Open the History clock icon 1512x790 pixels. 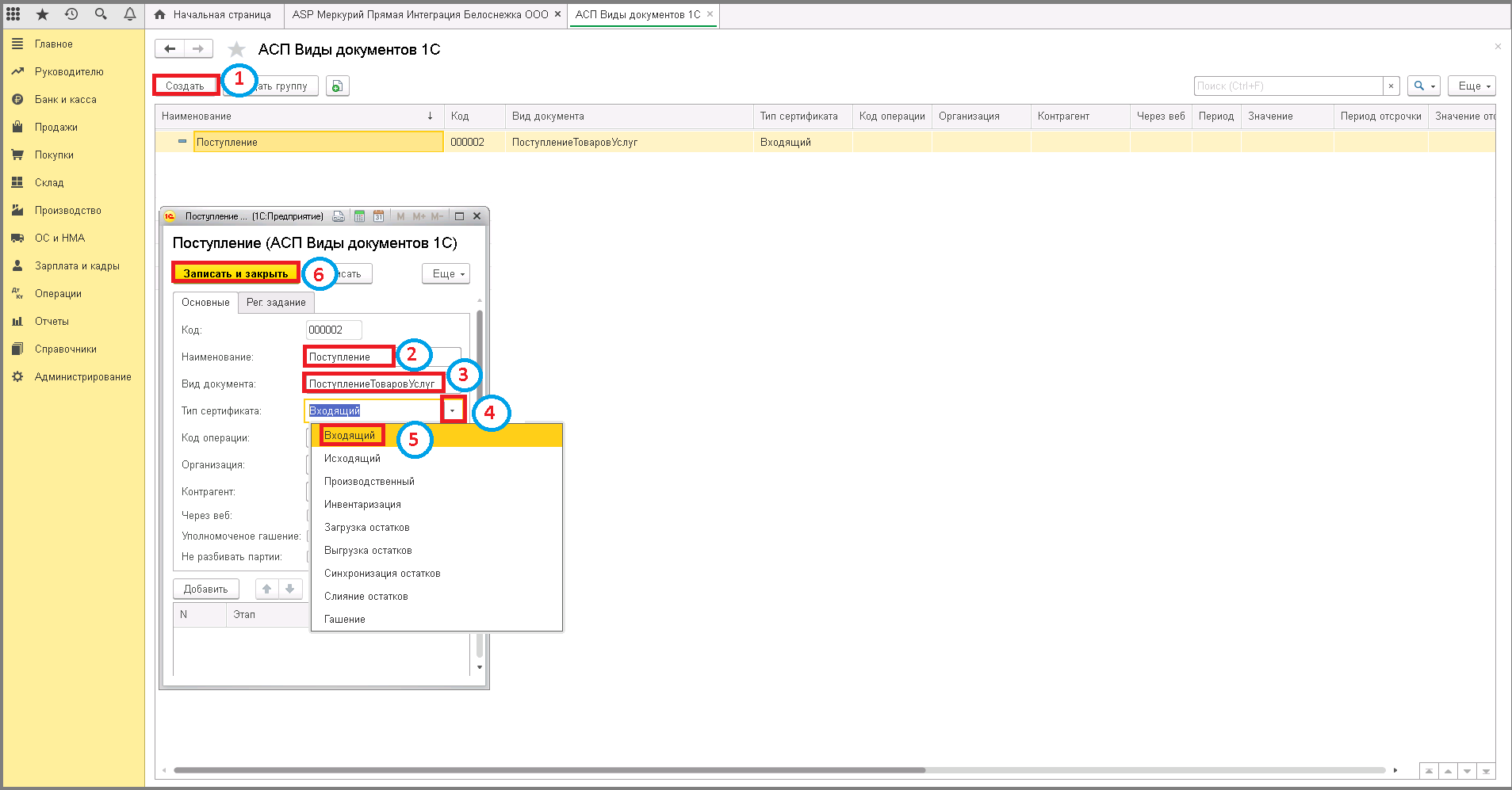[x=71, y=14]
